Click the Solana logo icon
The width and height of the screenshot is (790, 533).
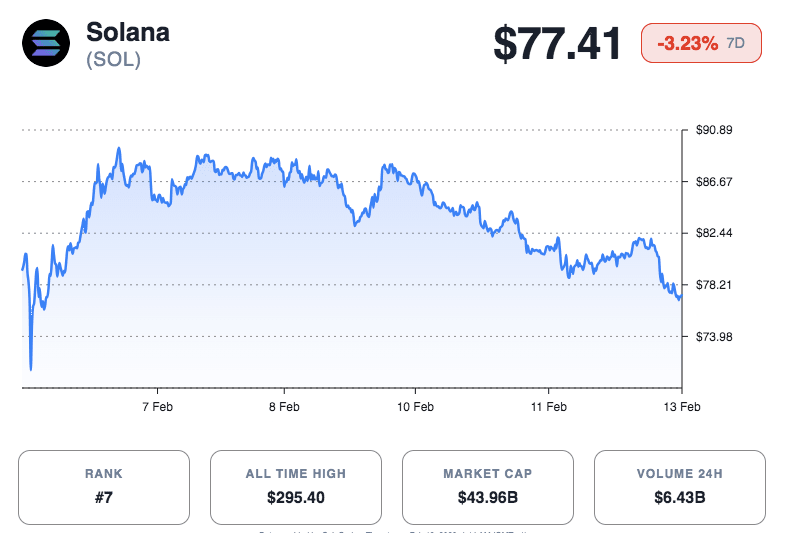pyautogui.click(x=46, y=44)
